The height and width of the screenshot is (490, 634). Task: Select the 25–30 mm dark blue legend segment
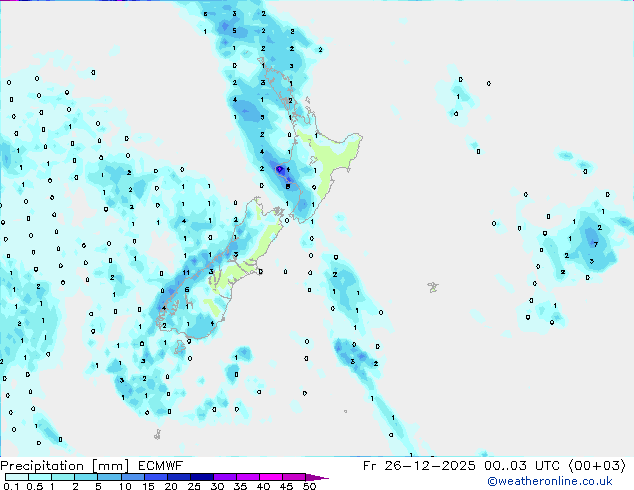pyautogui.click(x=201, y=477)
